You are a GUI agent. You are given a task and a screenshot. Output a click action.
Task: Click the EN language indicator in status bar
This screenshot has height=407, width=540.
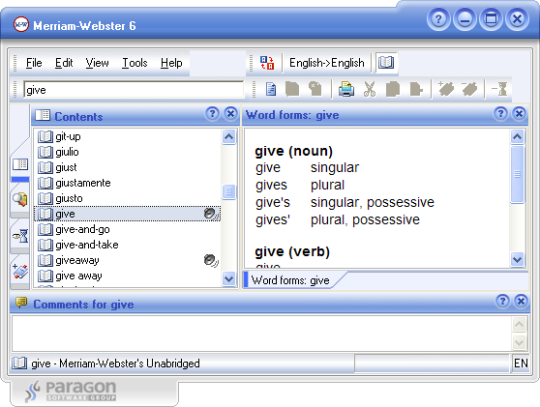pos(520,363)
